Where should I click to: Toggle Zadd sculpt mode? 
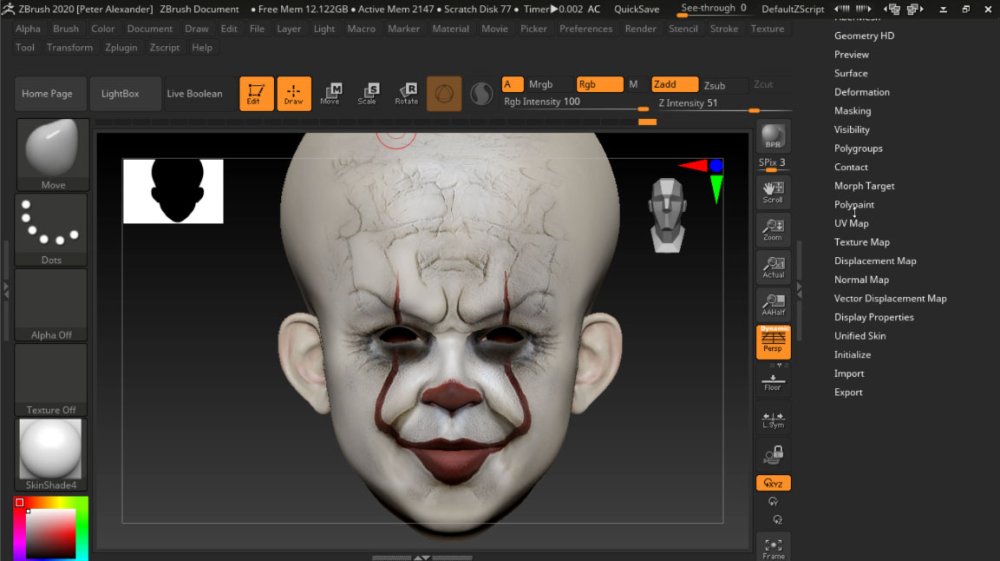pyautogui.click(x=674, y=84)
